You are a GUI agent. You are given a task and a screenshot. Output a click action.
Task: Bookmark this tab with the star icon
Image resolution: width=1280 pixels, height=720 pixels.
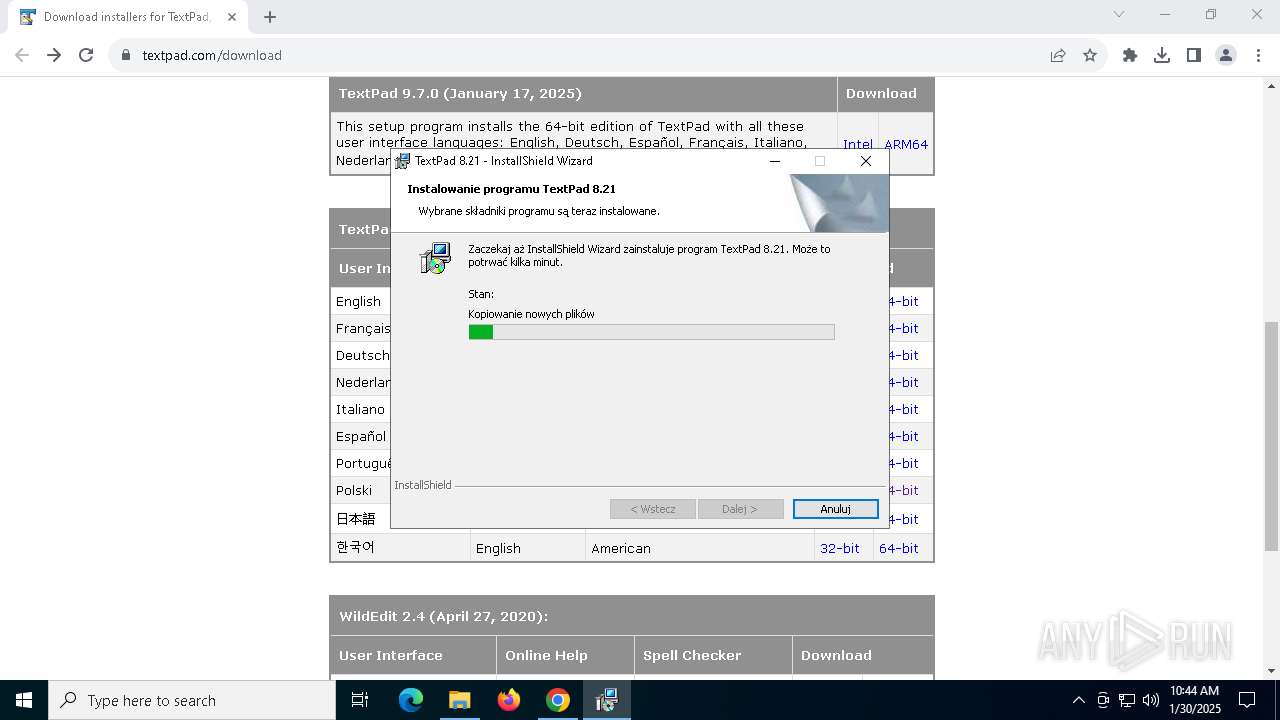[x=1090, y=55]
